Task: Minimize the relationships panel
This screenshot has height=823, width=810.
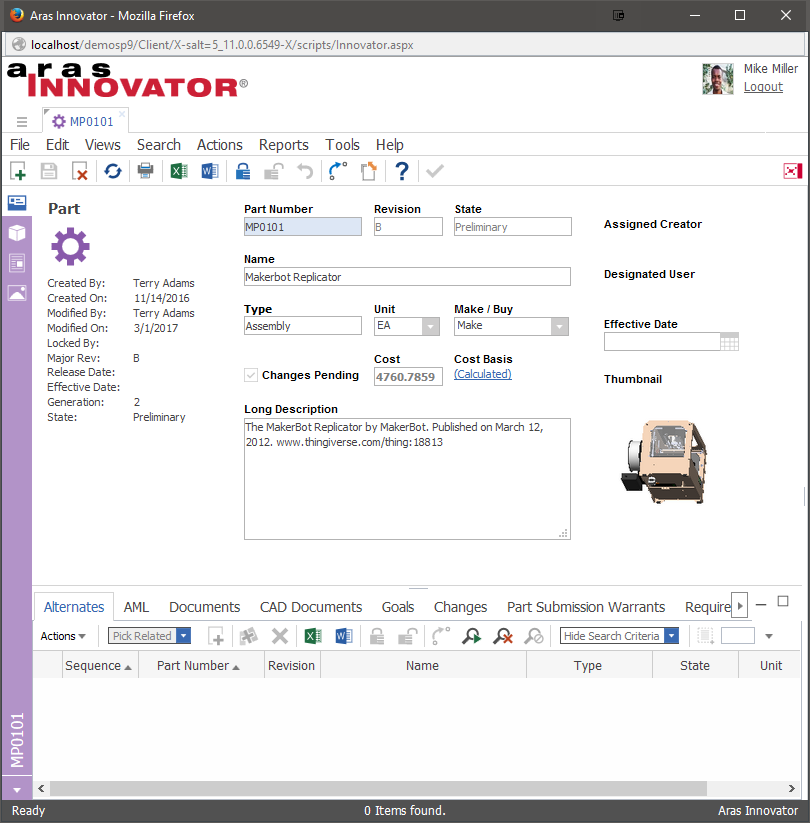Action: click(x=761, y=605)
